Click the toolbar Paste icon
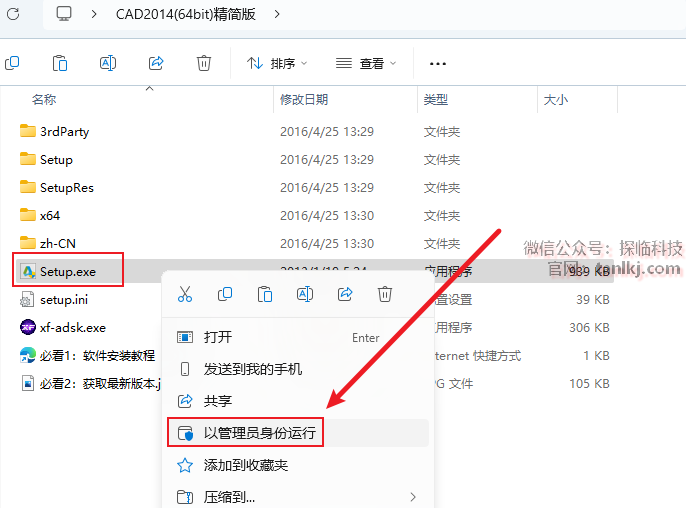This screenshot has width=686, height=508. pos(60,63)
